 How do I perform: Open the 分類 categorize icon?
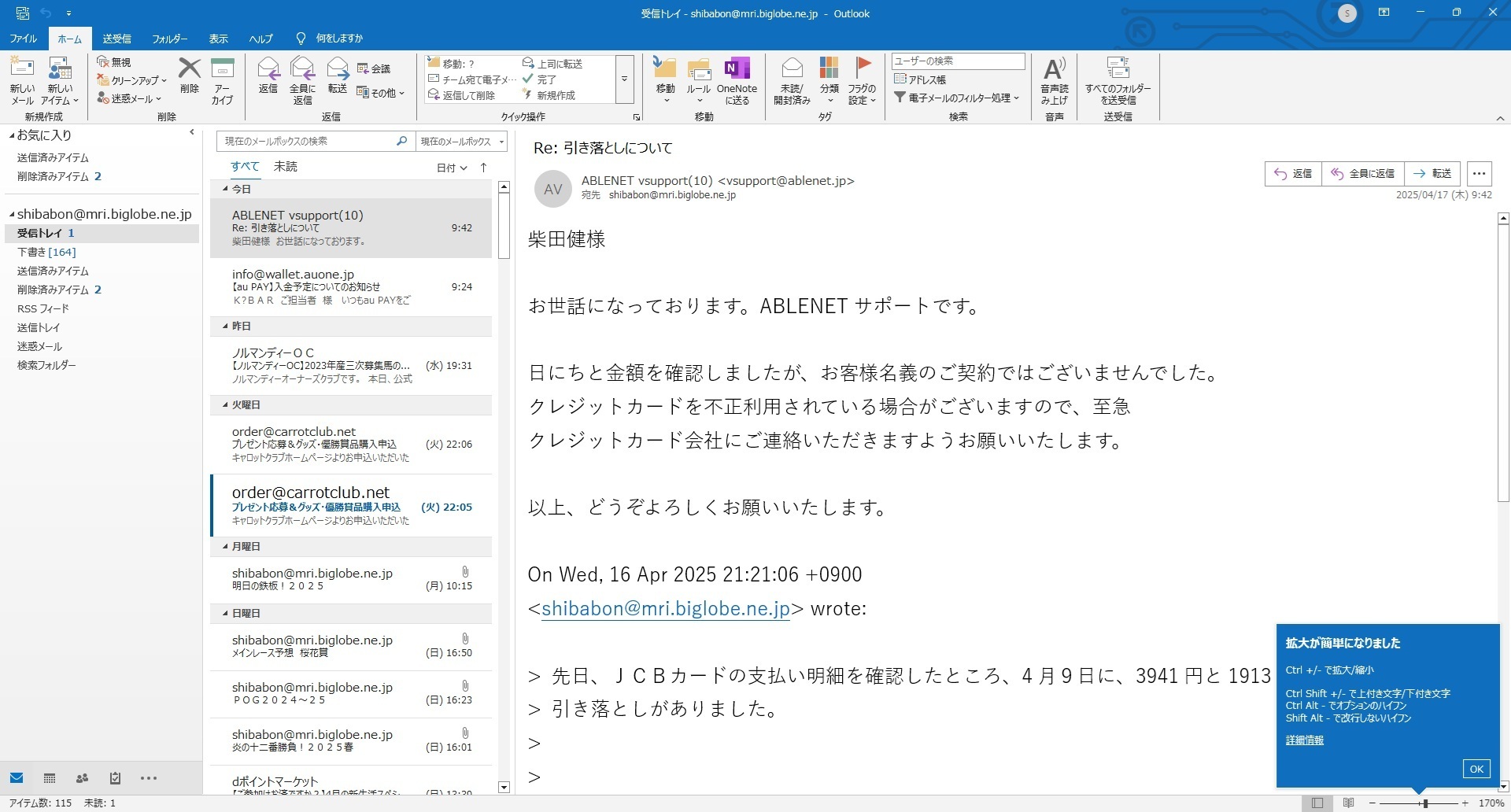829,81
